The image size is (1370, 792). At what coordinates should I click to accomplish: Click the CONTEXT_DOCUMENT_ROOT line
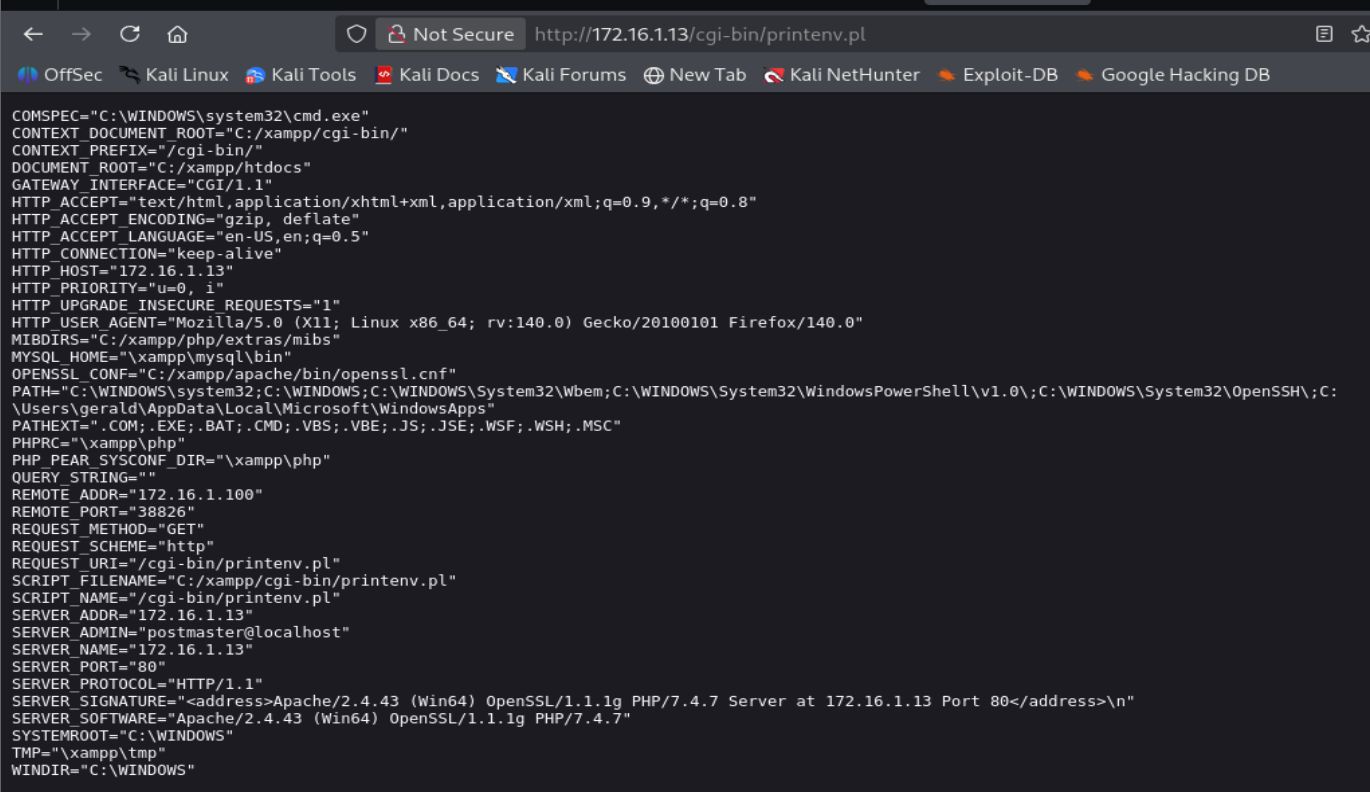pyautogui.click(x=210, y=133)
